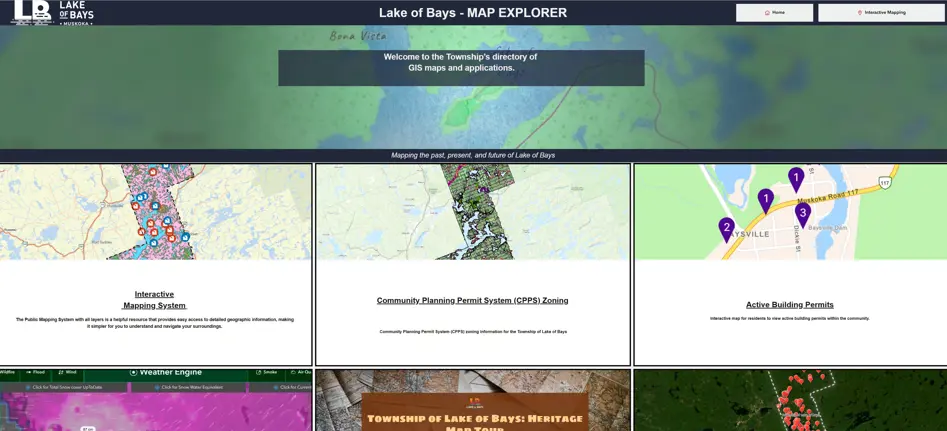Viewport: 947px width, 431px height.
Task: Click 'Interactive map for residents' description text
Action: [x=789, y=318]
